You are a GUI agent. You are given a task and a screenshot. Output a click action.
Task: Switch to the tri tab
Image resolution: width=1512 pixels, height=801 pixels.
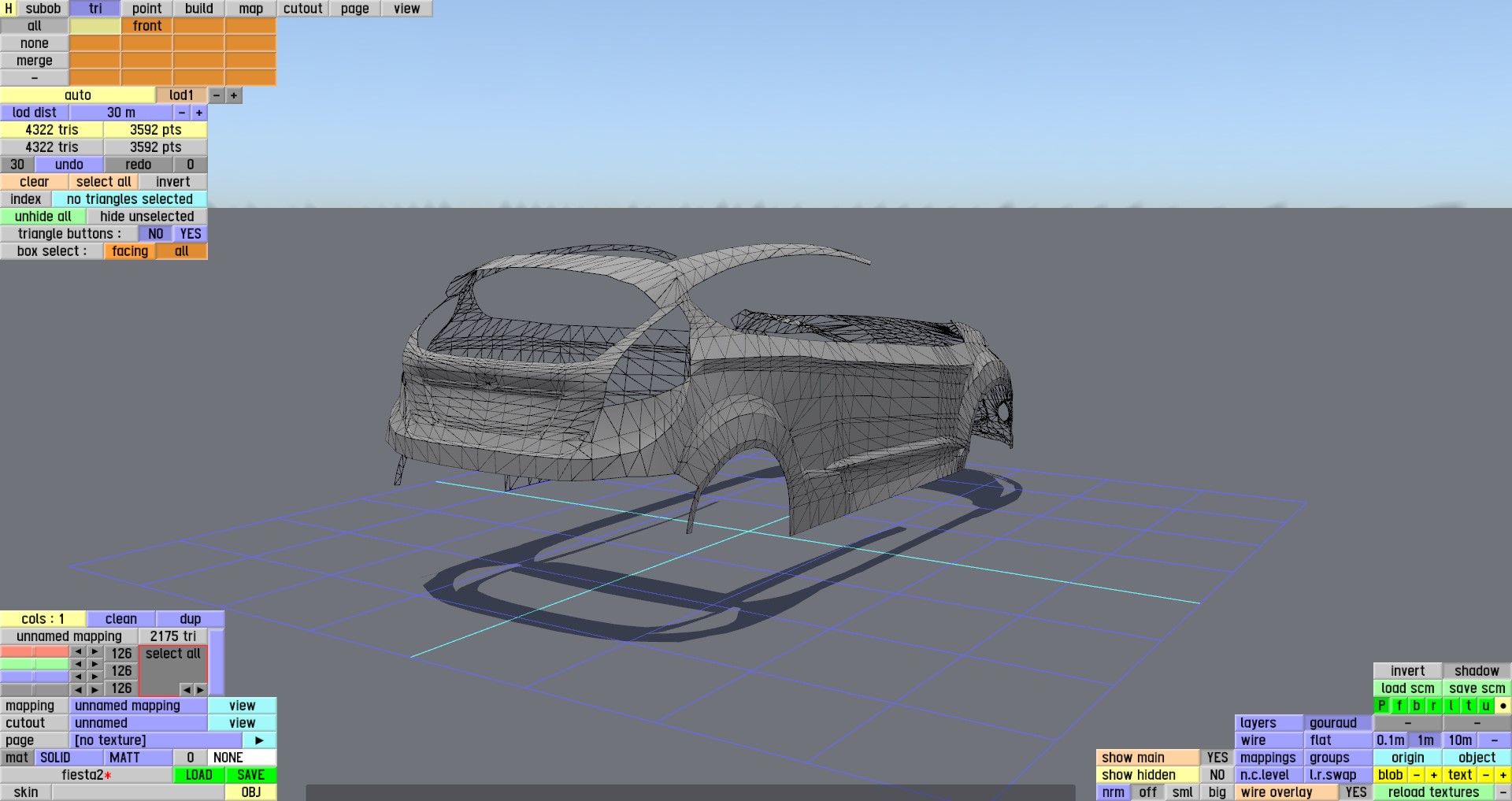point(95,9)
